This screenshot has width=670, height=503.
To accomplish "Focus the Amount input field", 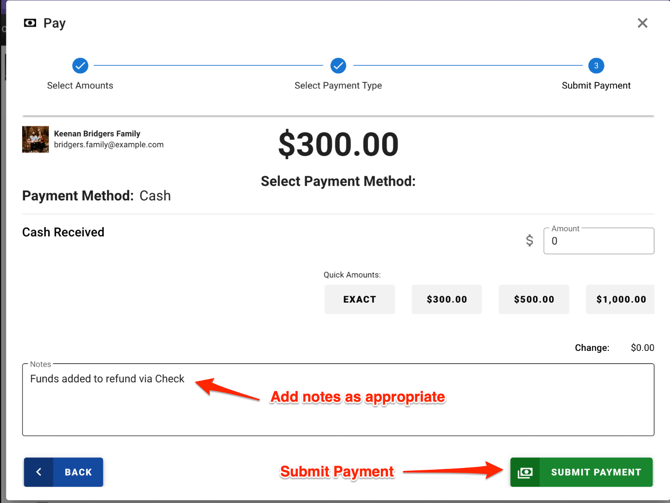I will click(x=598, y=241).
